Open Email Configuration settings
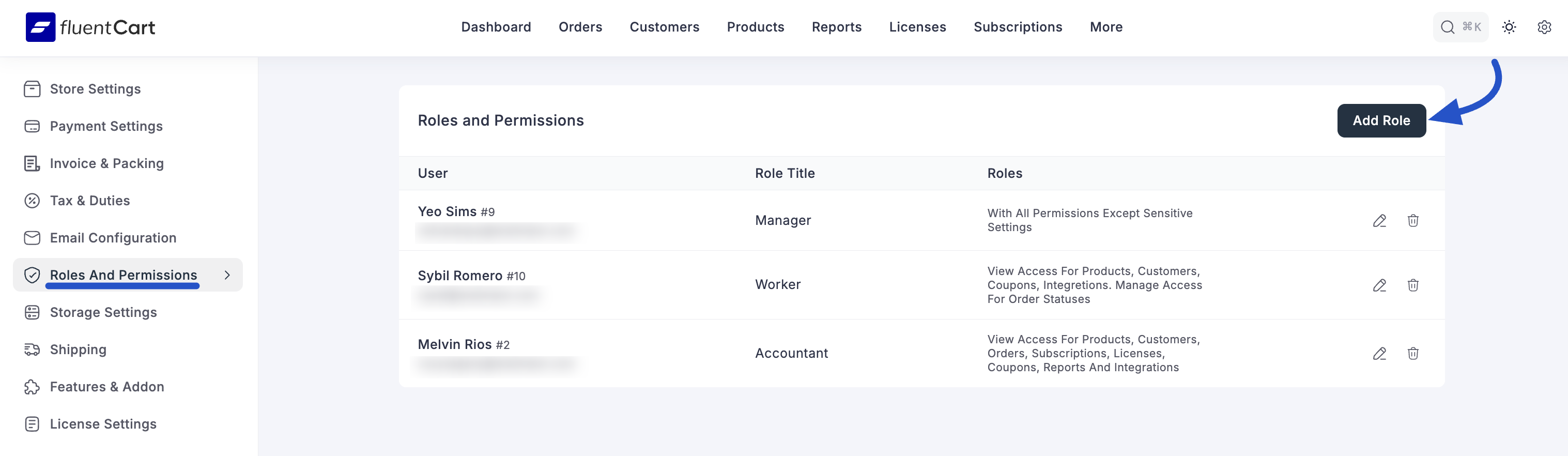Screen dimensions: 1568x456 (x=113, y=237)
